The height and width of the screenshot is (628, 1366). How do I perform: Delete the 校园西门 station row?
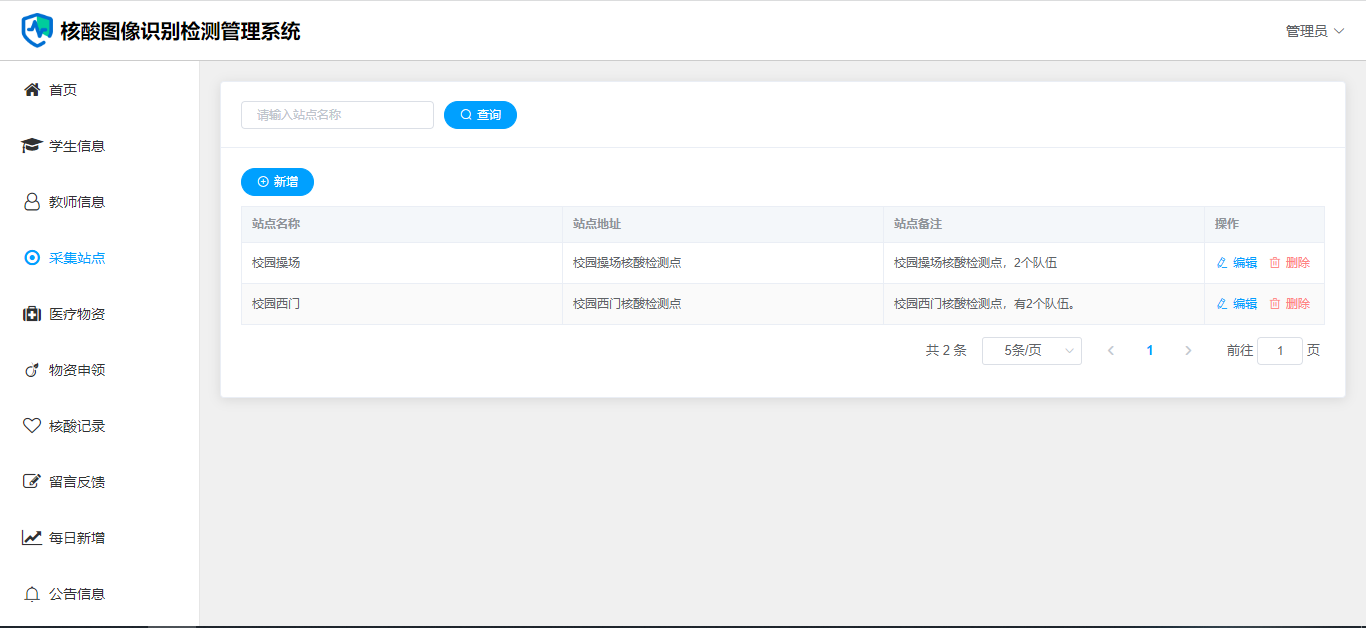(x=1290, y=304)
